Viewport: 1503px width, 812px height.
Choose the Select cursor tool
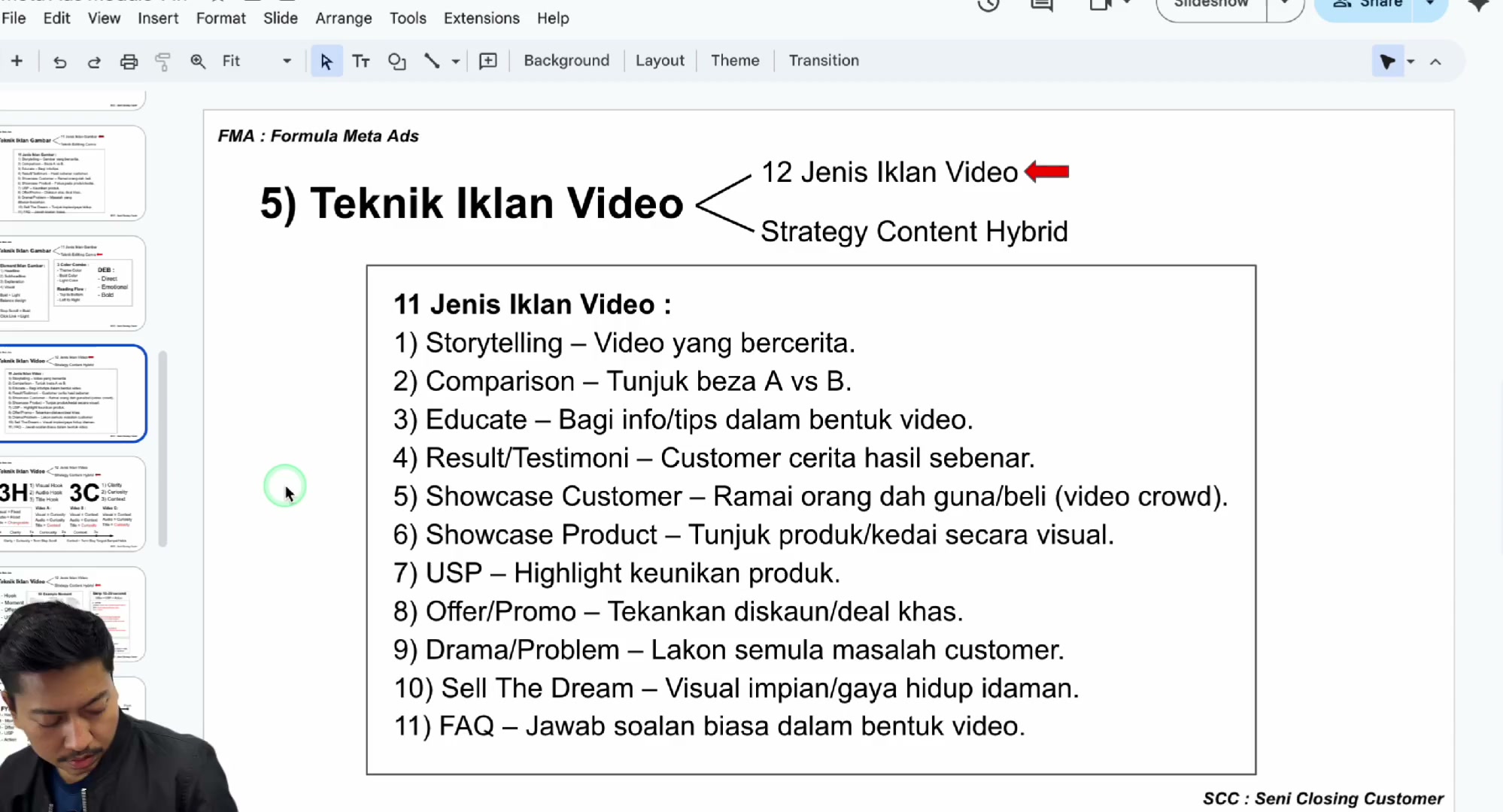326,62
